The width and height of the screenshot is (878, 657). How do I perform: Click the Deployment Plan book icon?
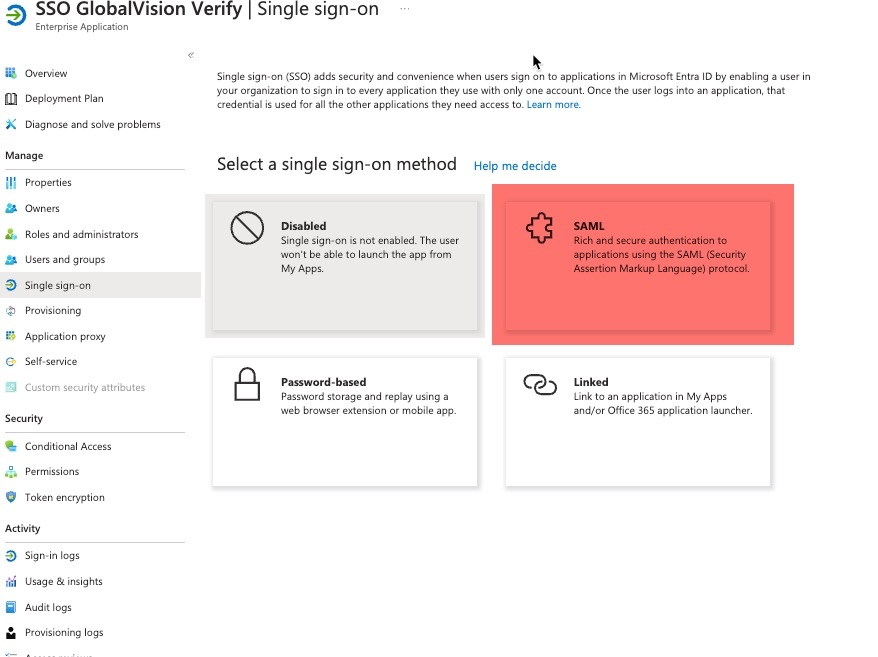11,99
